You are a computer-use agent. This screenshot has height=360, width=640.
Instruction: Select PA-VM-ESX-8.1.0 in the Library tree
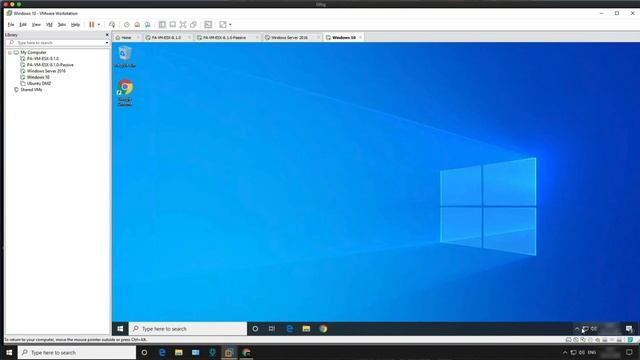[42, 59]
